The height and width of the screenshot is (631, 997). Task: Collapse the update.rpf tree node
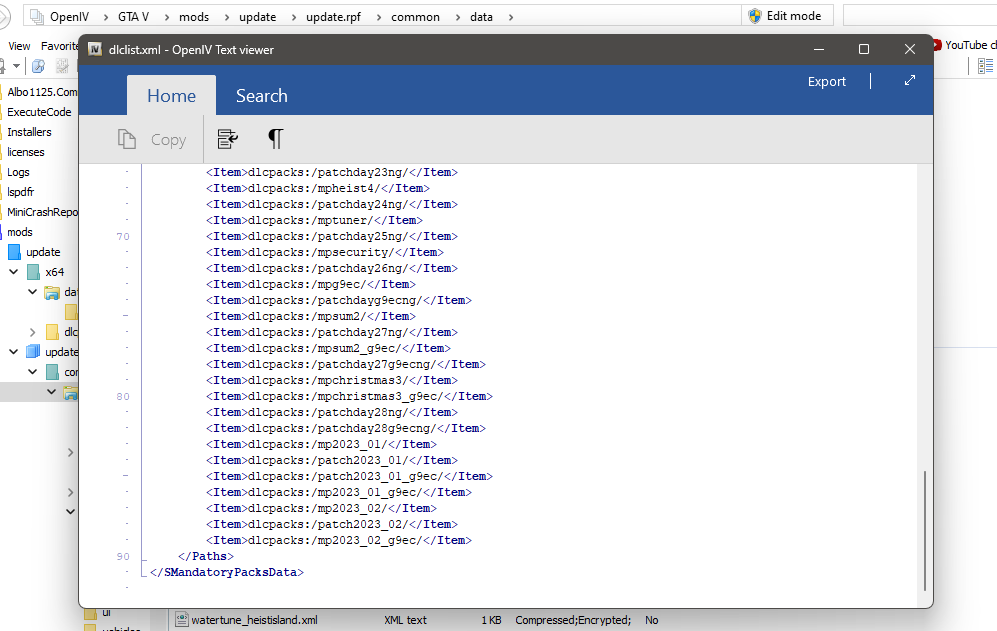[x=14, y=352]
